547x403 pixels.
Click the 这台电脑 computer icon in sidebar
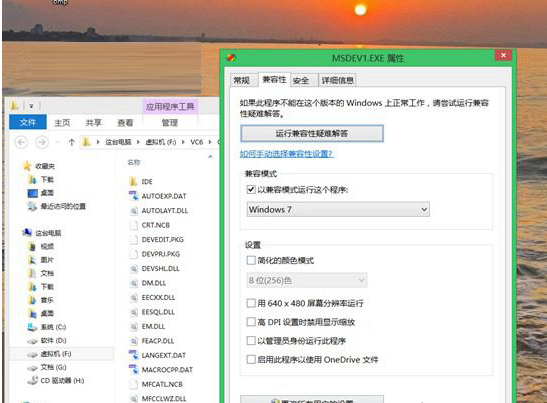[x=27, y=232]
